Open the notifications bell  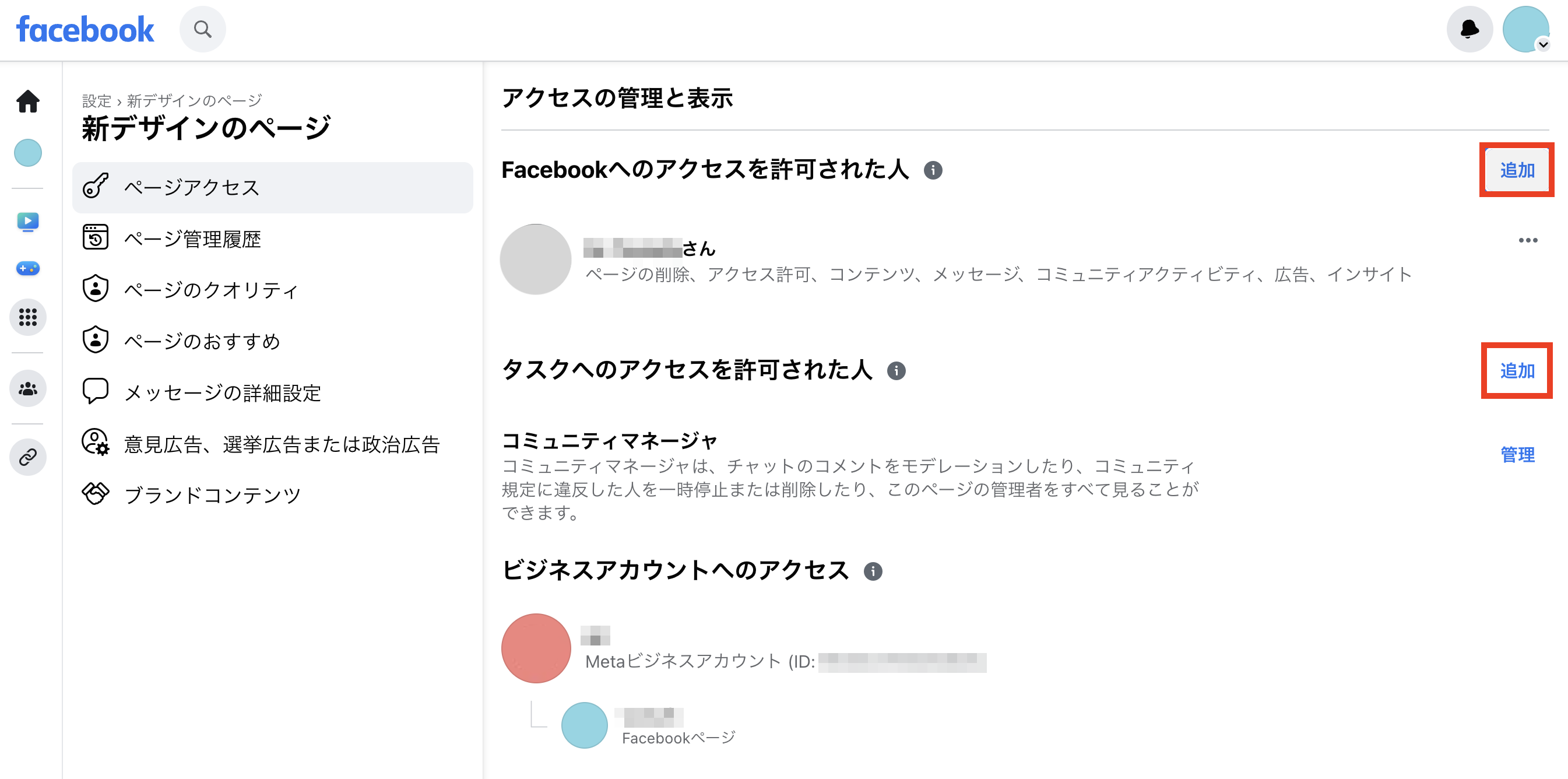(1469, 29)
